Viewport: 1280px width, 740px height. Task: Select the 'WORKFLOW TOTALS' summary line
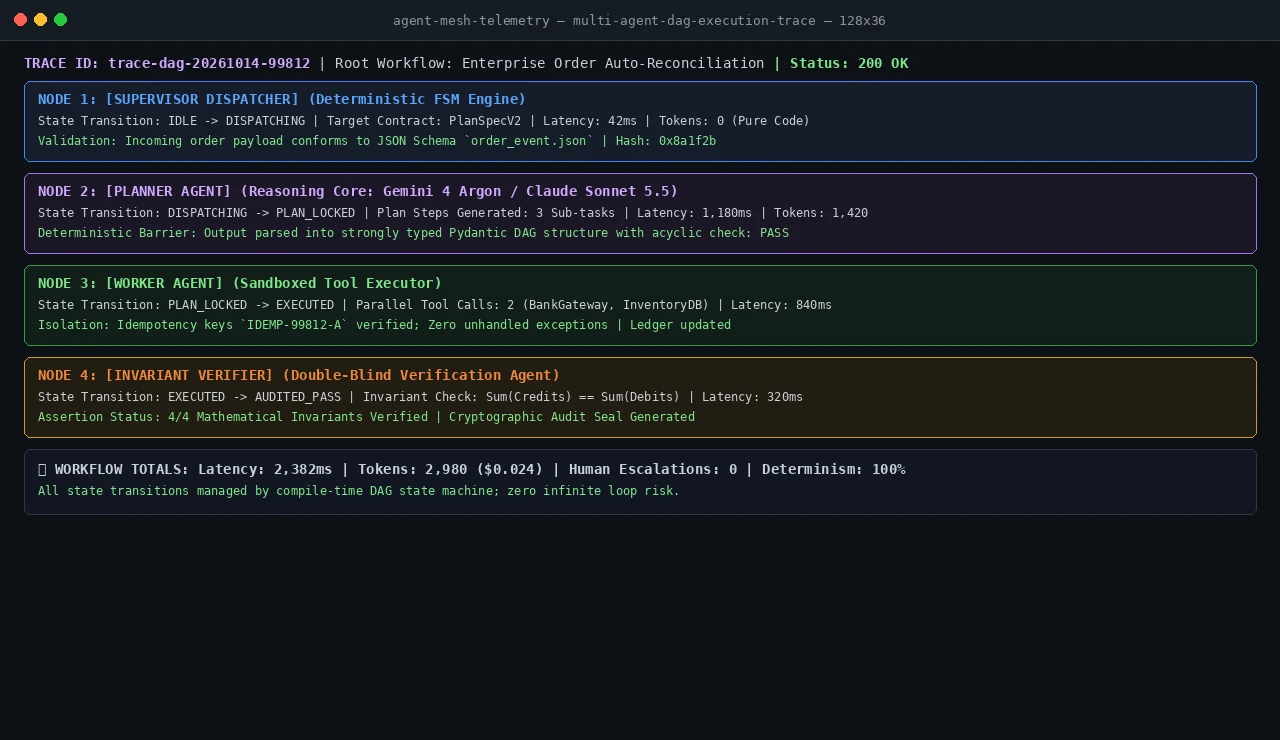click(472, 469)
